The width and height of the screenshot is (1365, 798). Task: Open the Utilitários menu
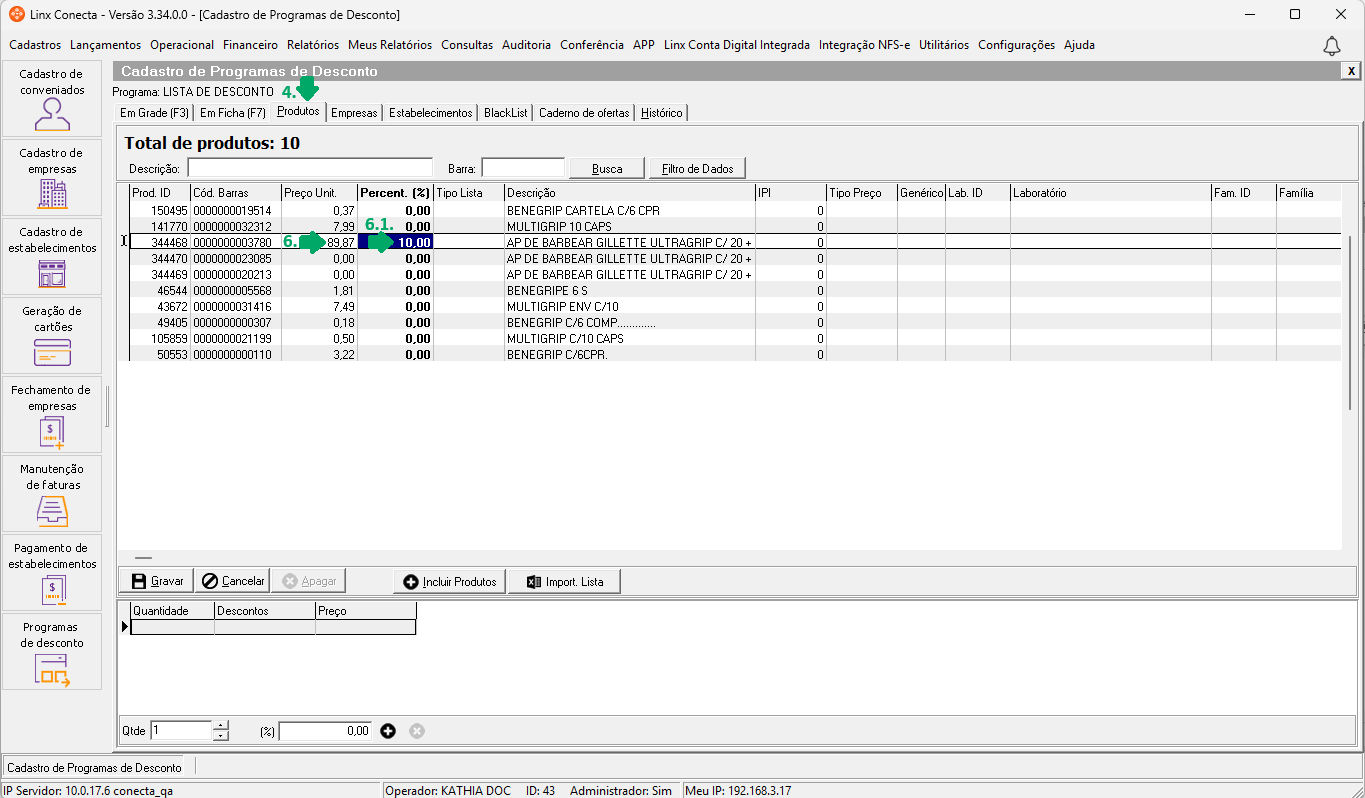(x=944, y=45)
